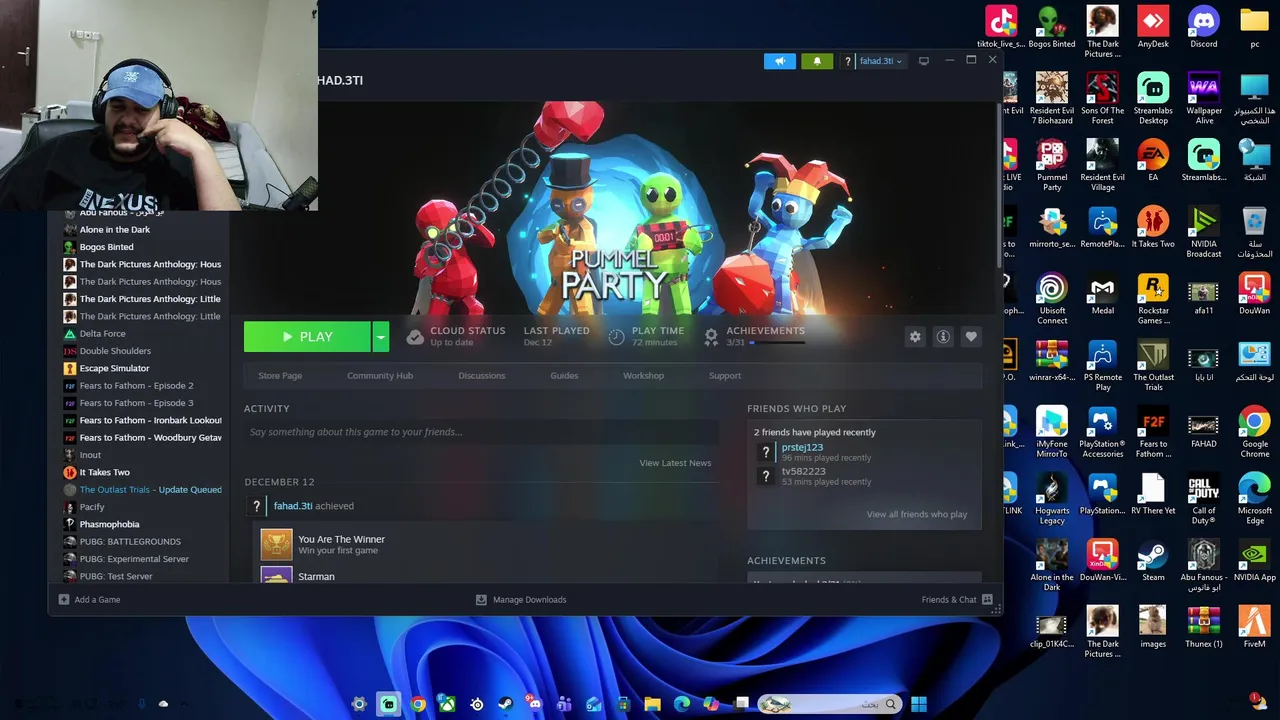This screenshot has width=1280, height=720.
Task: Click View all friends who play
Action: click(917, 514)
